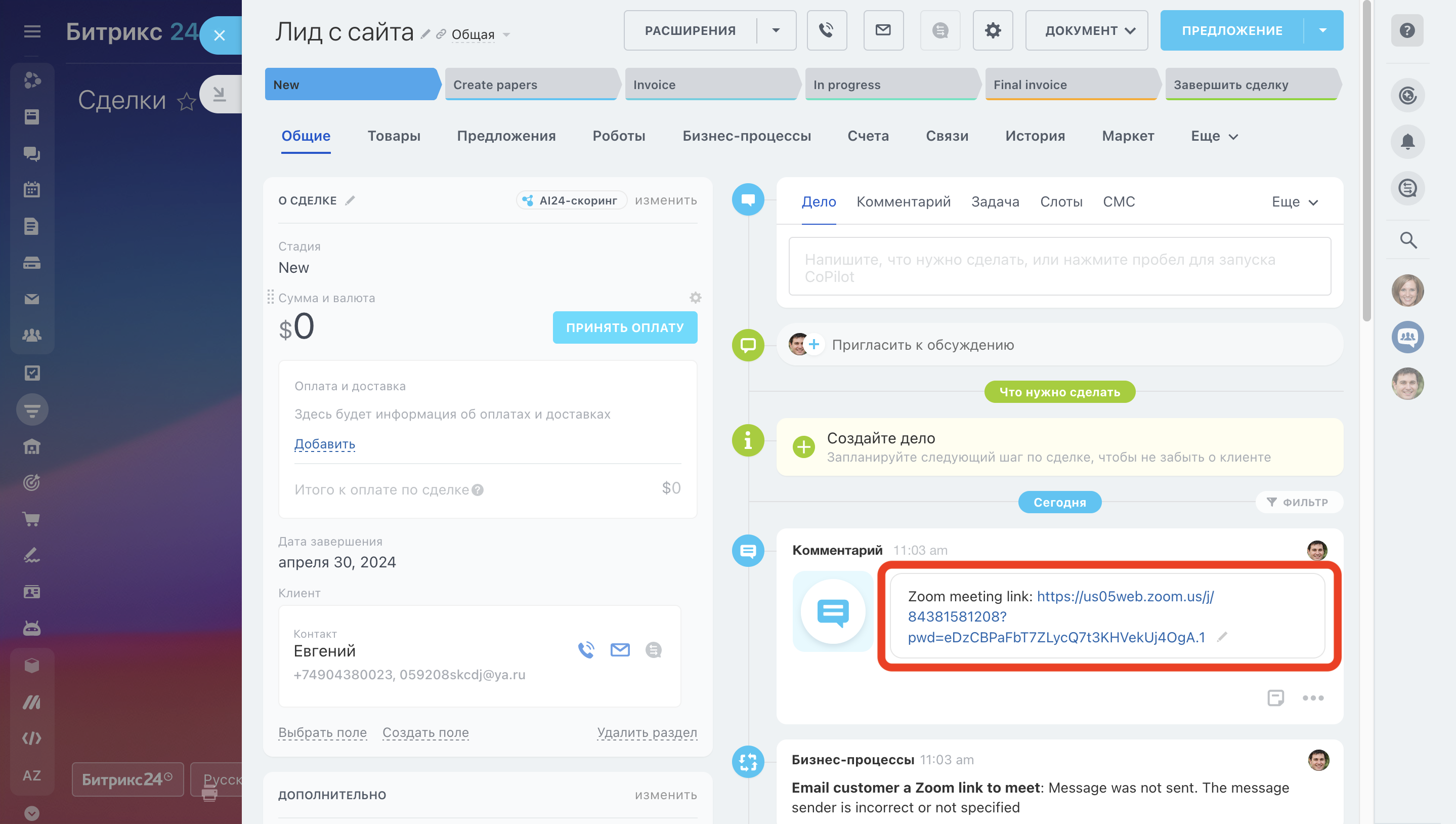
Task: Switch to the Товары tab
Action: pyautogui.click(x=394, y=136)
